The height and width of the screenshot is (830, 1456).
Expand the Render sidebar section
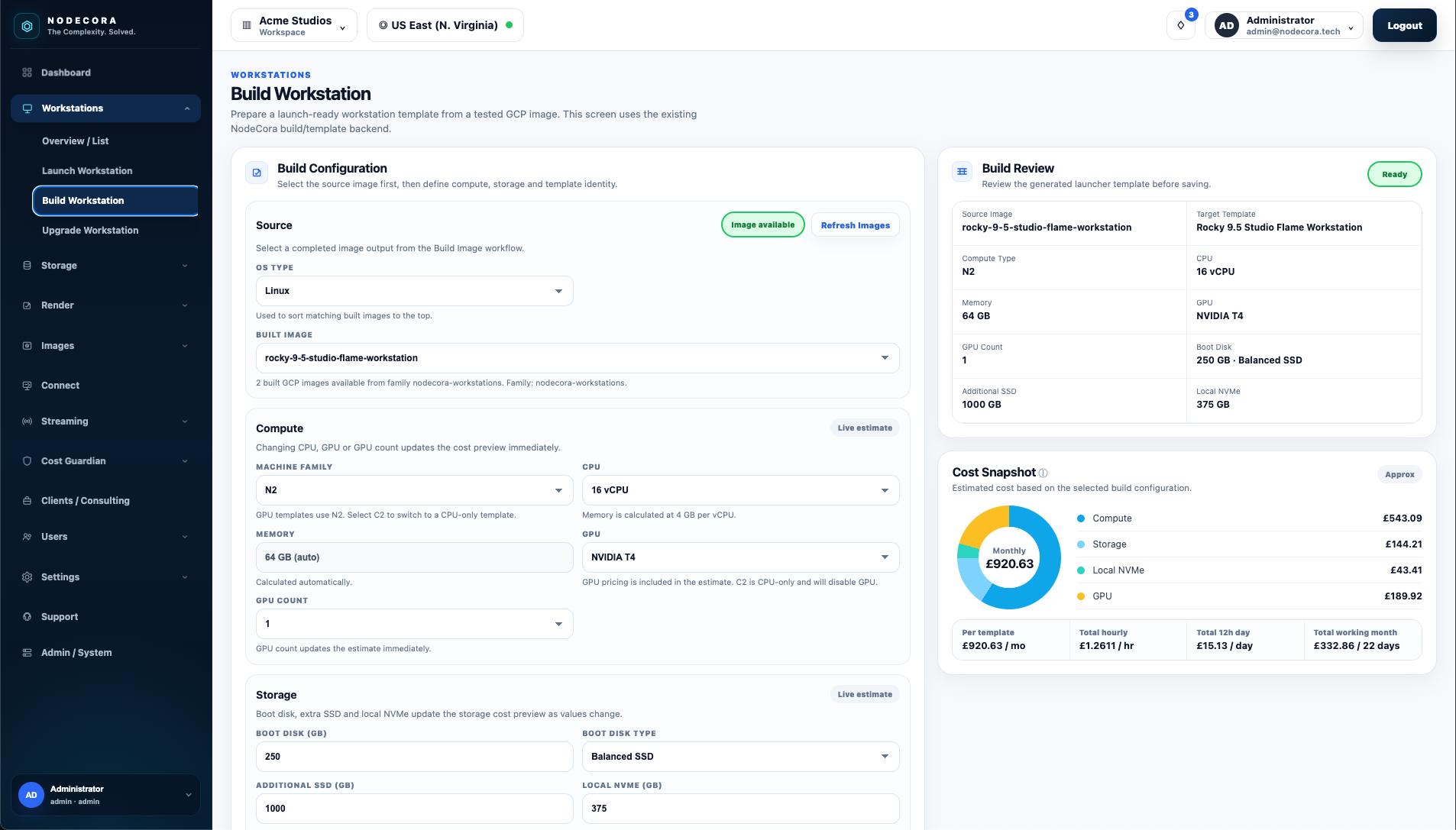(x=185, y=305)
